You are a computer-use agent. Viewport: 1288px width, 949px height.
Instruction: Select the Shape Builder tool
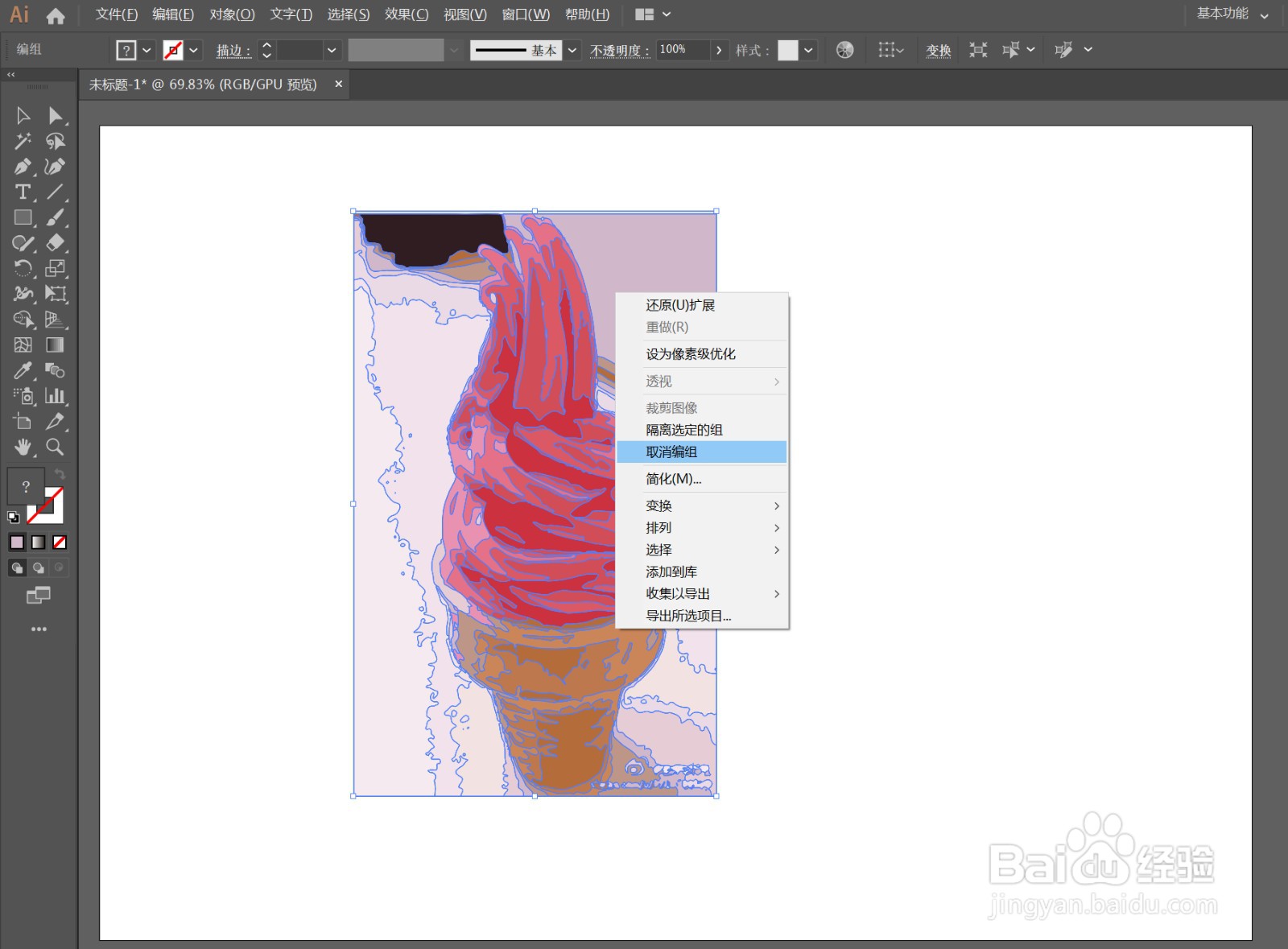(23, 320)
